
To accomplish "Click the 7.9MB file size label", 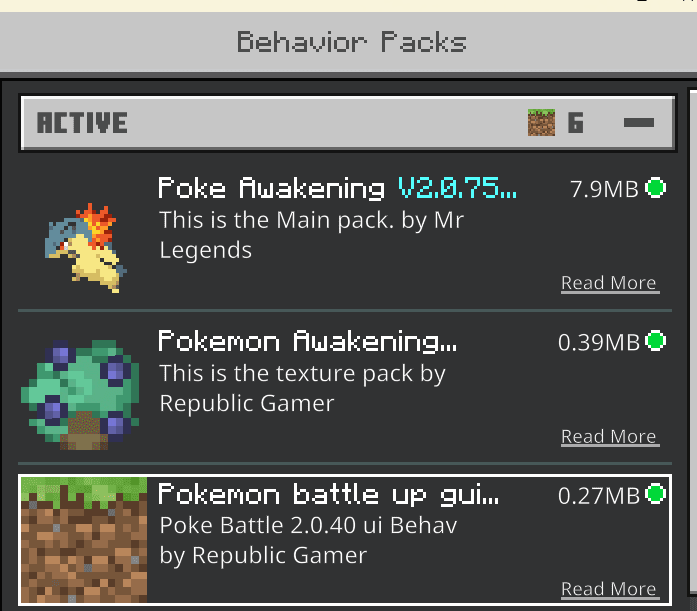I will coord(604,189).
